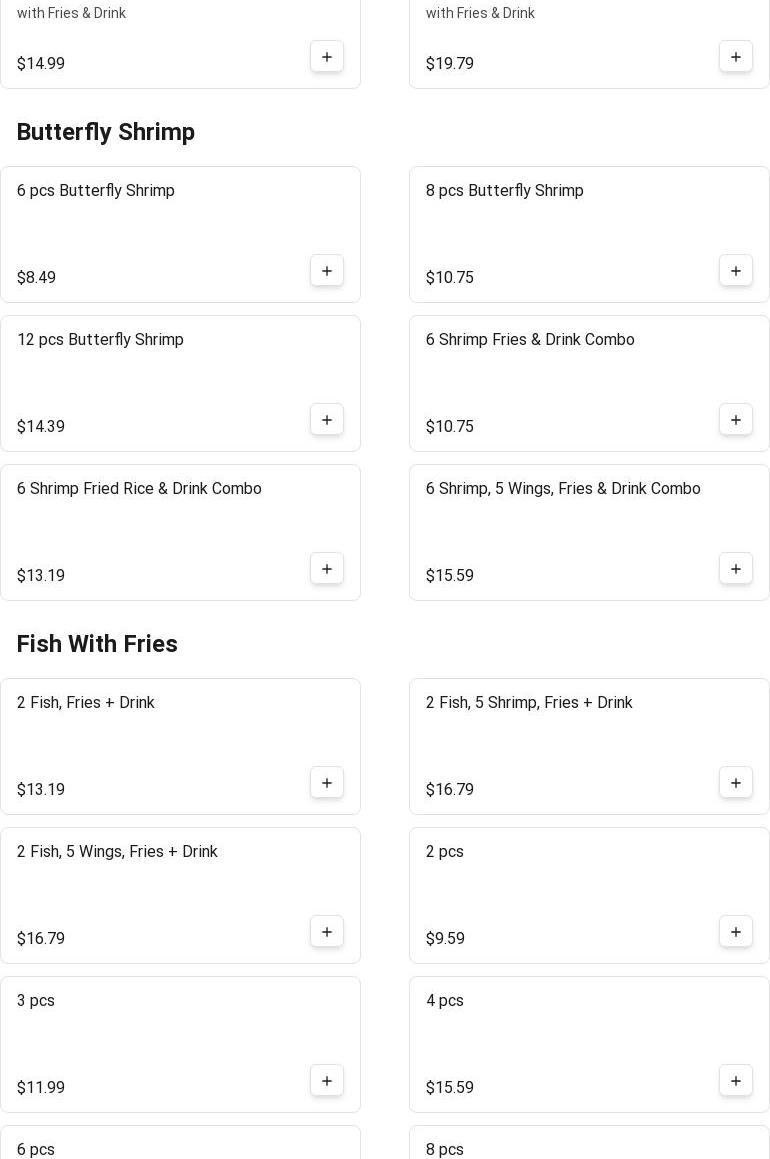Image resolution: width=770 pixels, height=1159 pixels.
Task: Add 2 Fish, 5 Shrimp, Fries + Drink
Action: click(x=736, y=783)
